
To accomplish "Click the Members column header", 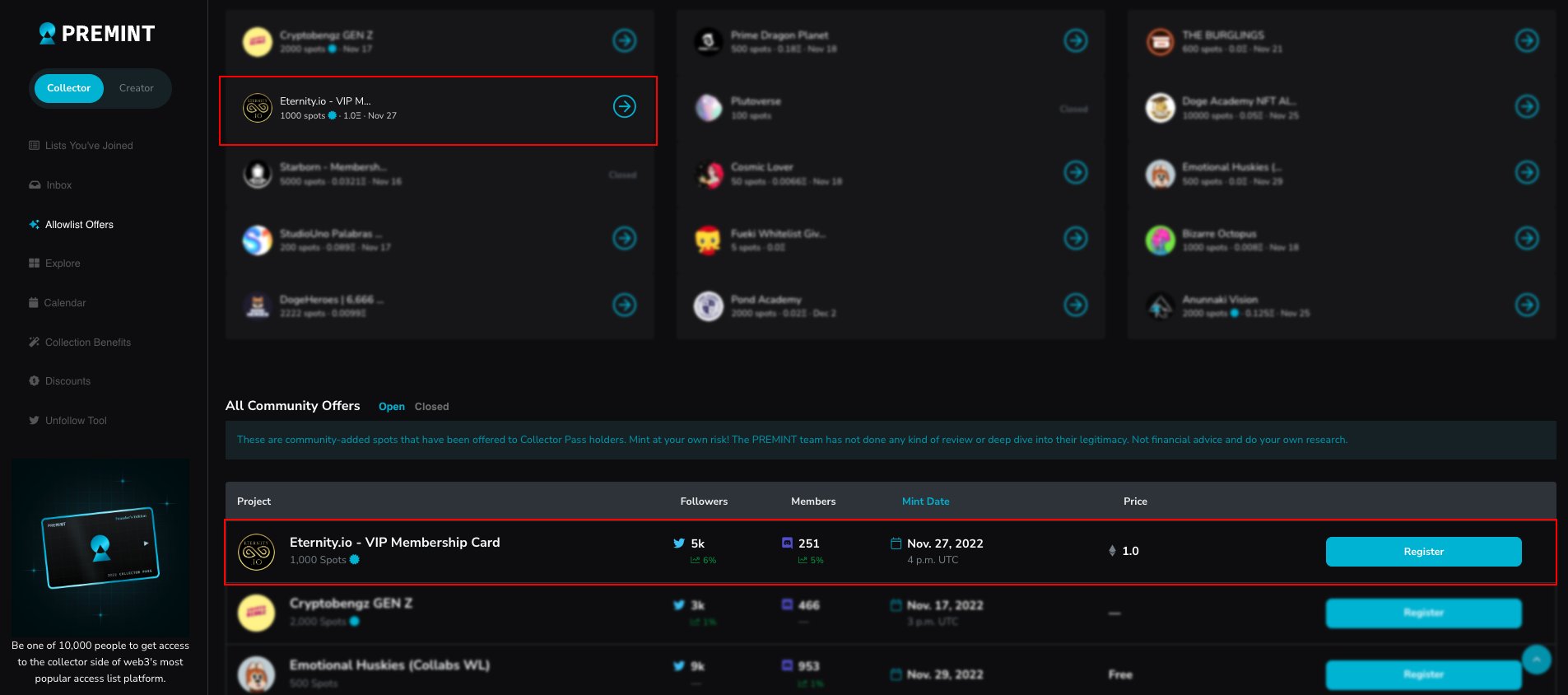I will point(813,501).
